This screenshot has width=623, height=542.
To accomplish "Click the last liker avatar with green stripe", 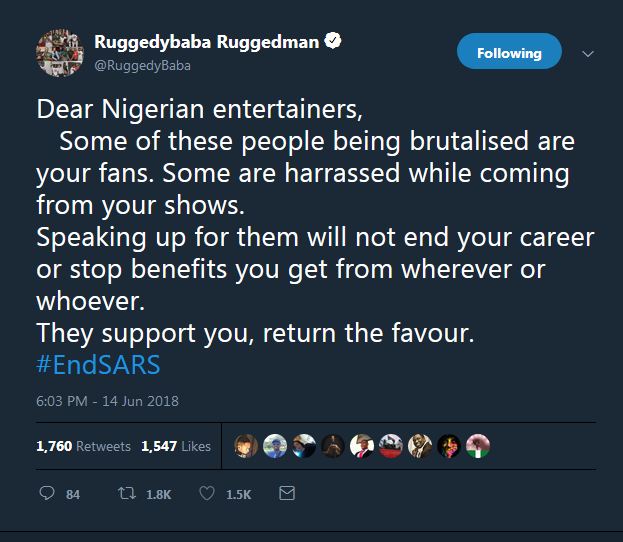I will coord(478,446).
